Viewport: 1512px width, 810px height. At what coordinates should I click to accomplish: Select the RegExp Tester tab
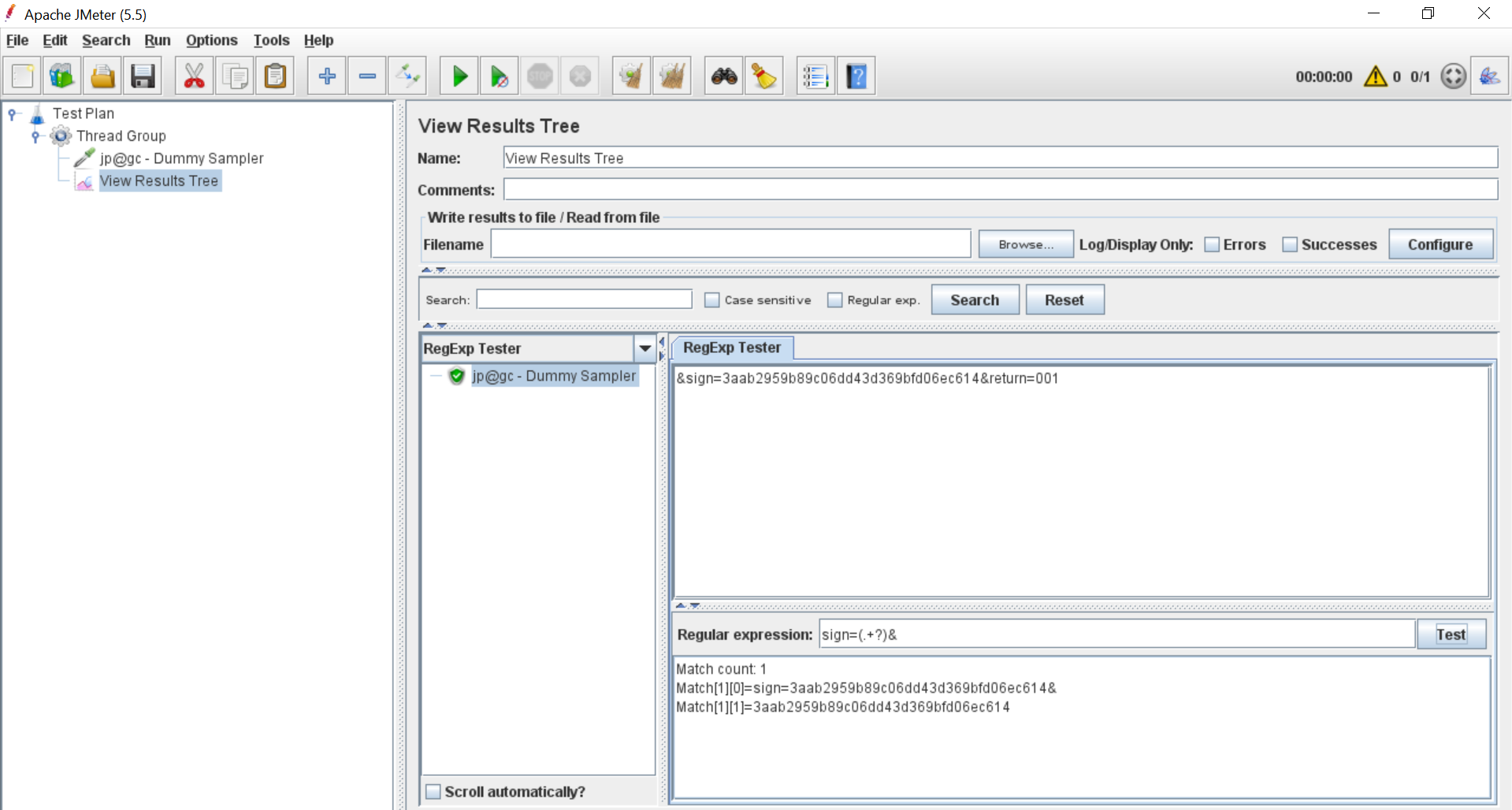(x=732, y=347)
